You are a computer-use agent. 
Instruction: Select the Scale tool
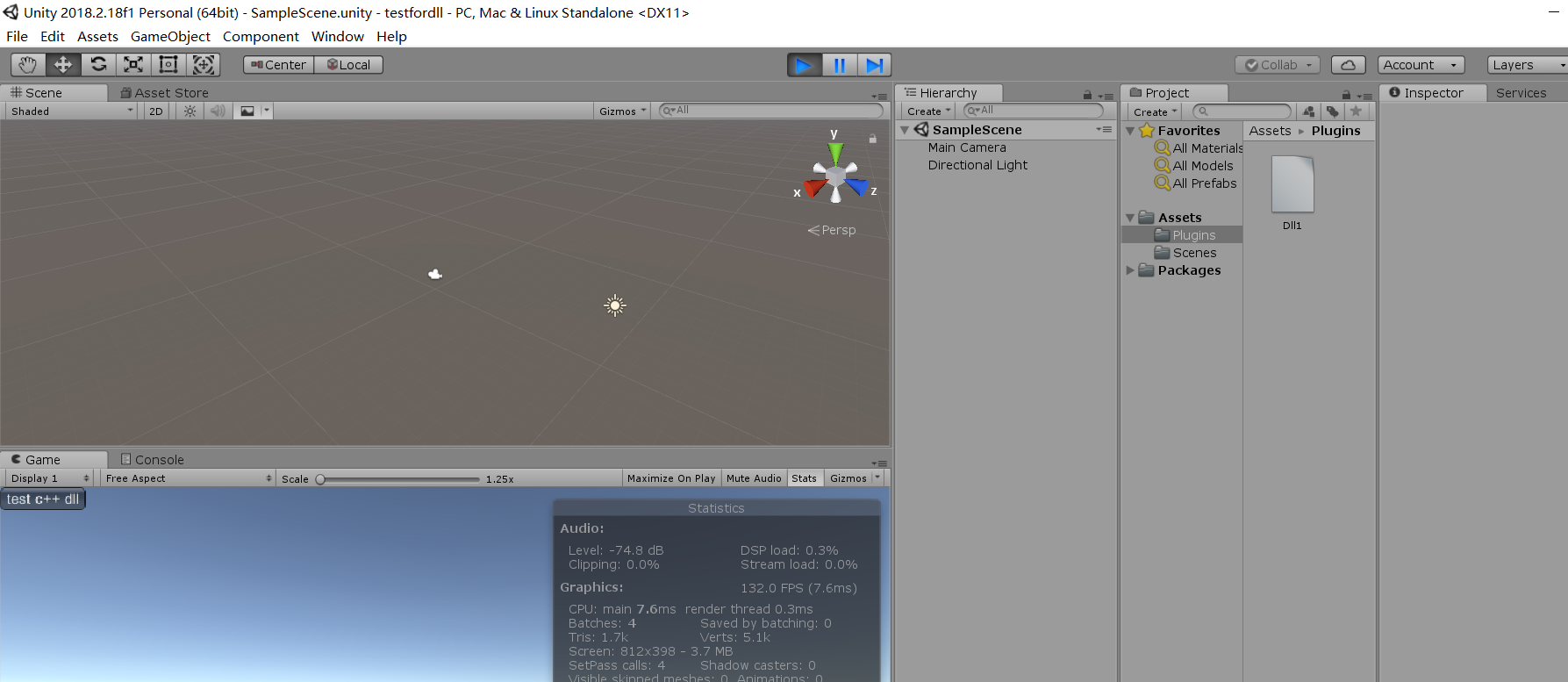(133, 65)
